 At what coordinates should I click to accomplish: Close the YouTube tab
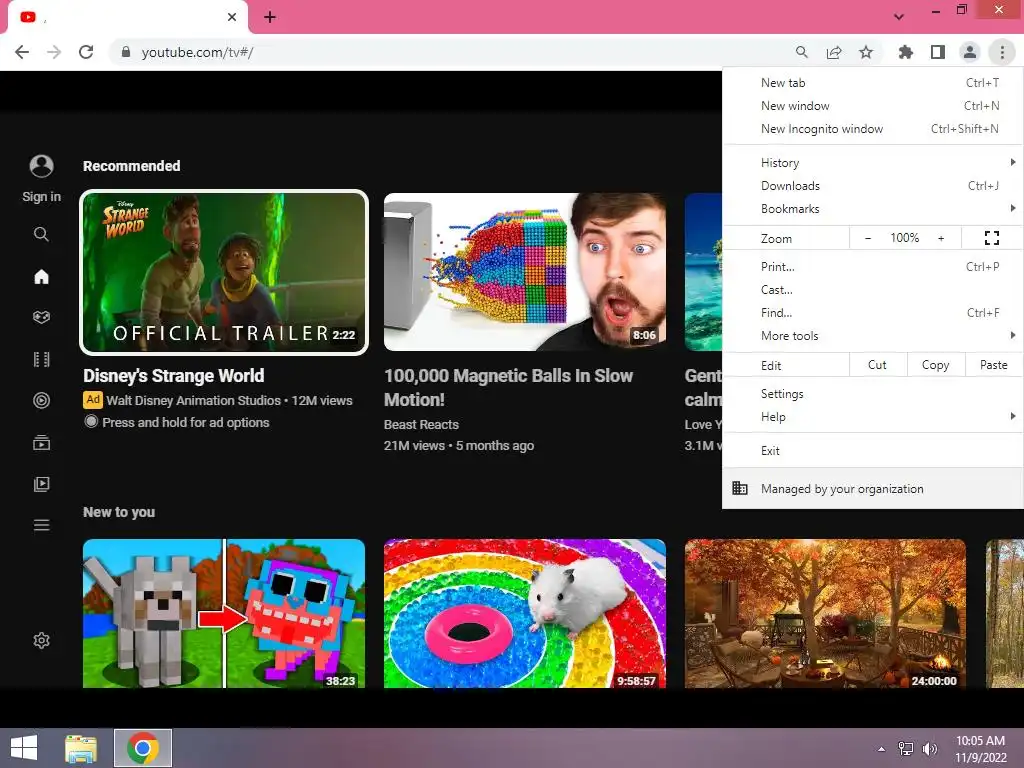232,17
